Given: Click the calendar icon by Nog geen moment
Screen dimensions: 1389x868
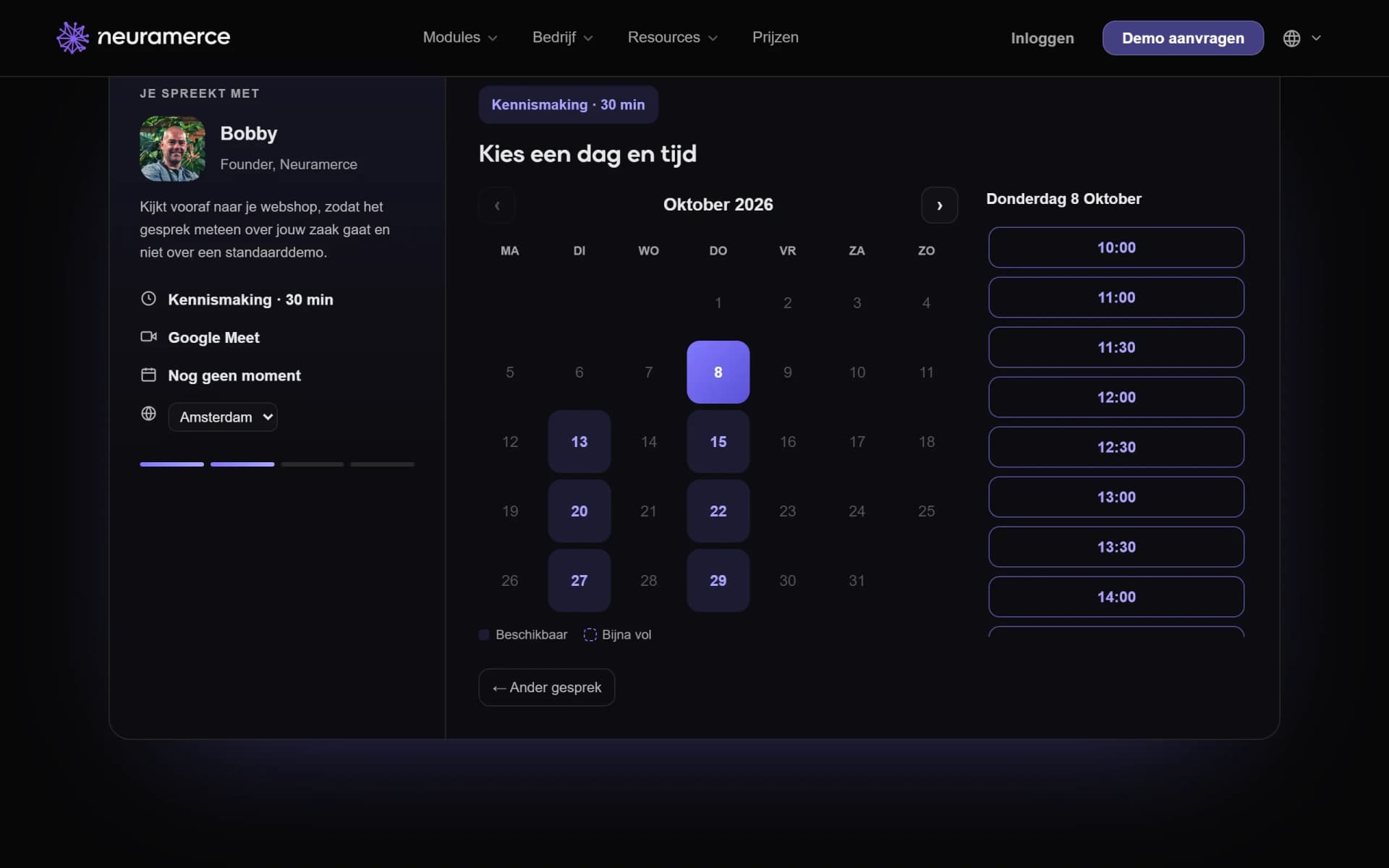Looking at the screenshot, I should (148, 375).
